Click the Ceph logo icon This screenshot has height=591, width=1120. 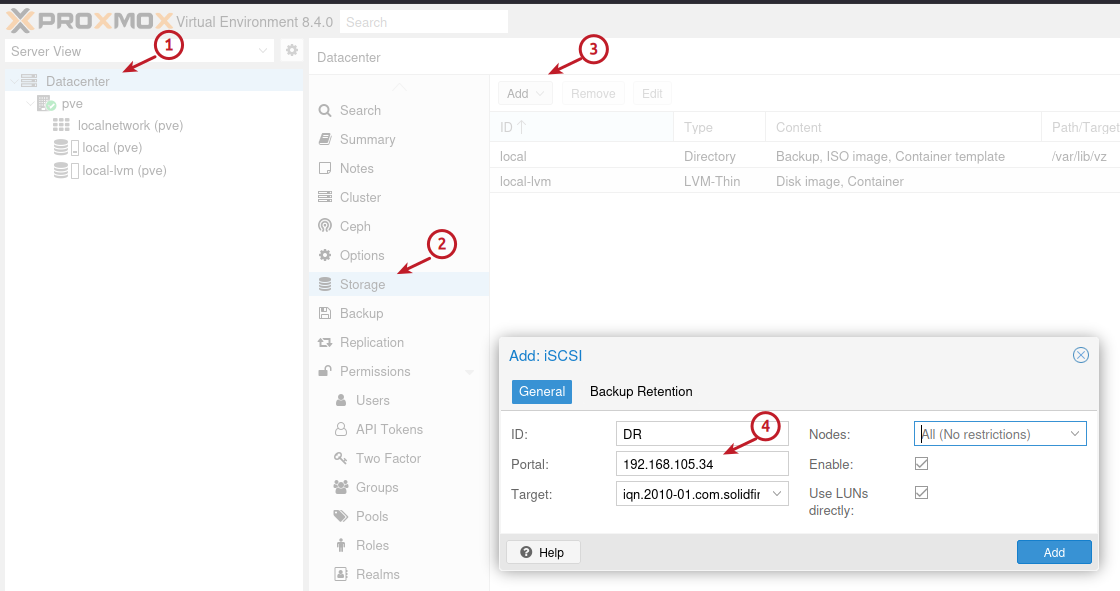pos(325,226)
